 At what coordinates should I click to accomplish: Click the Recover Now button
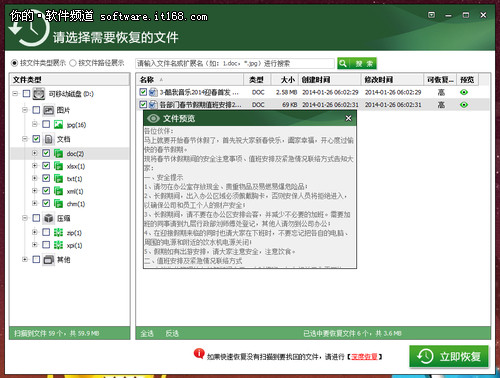(x=449, y=356)
